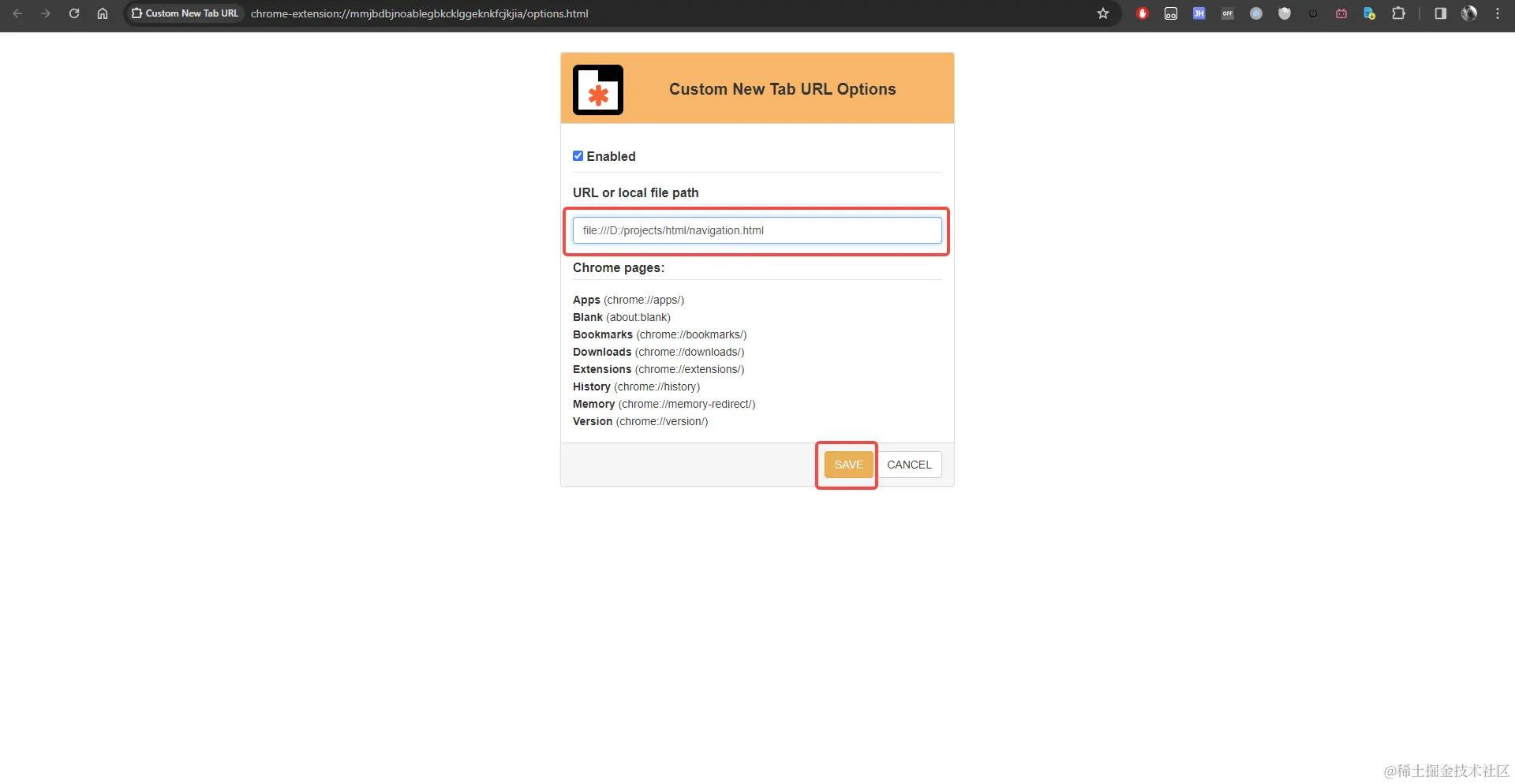The height and width of the screenshot is (784, 1515).
Task: Open the Chrome profile avatar
Action: coord(1469,13)
